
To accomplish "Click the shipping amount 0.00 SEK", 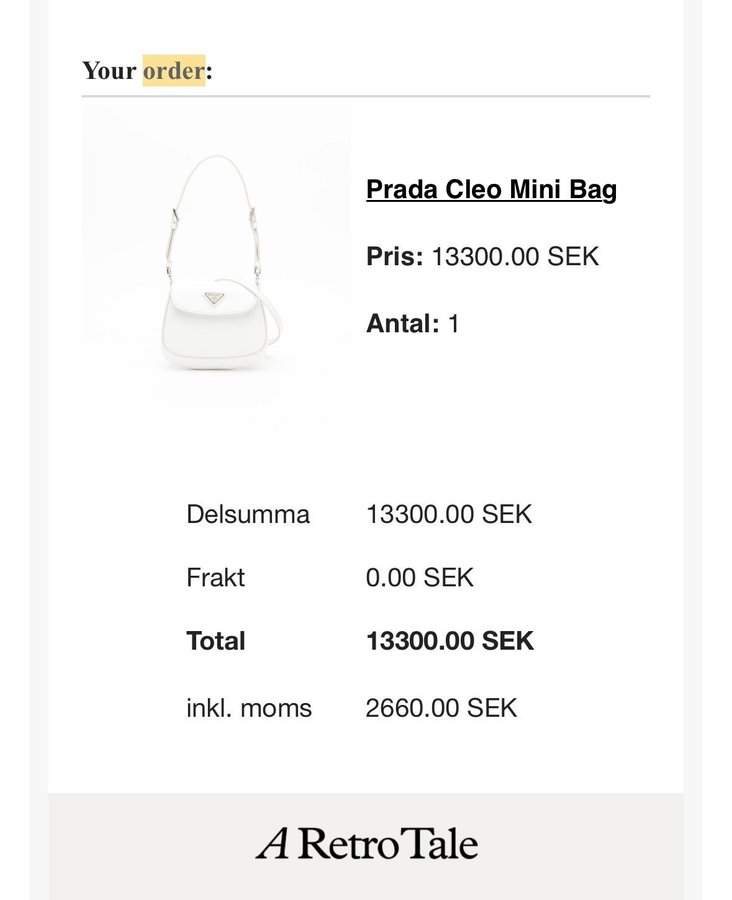I will 419,577.
